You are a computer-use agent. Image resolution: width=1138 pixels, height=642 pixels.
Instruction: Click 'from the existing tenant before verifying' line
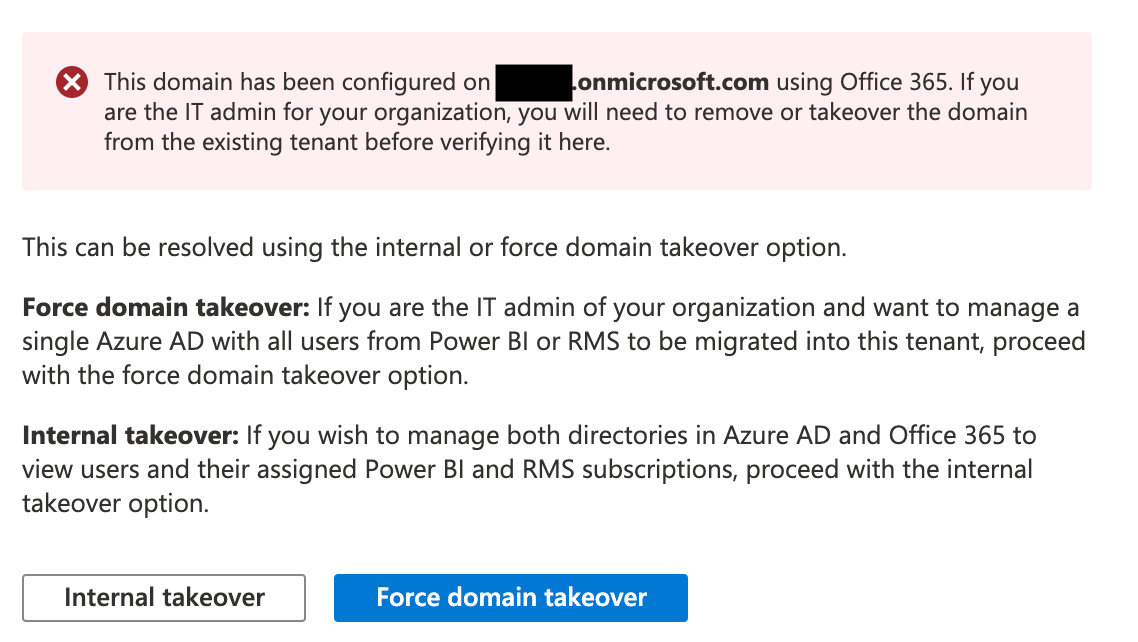pyautogui.click(x=357, y=142)
